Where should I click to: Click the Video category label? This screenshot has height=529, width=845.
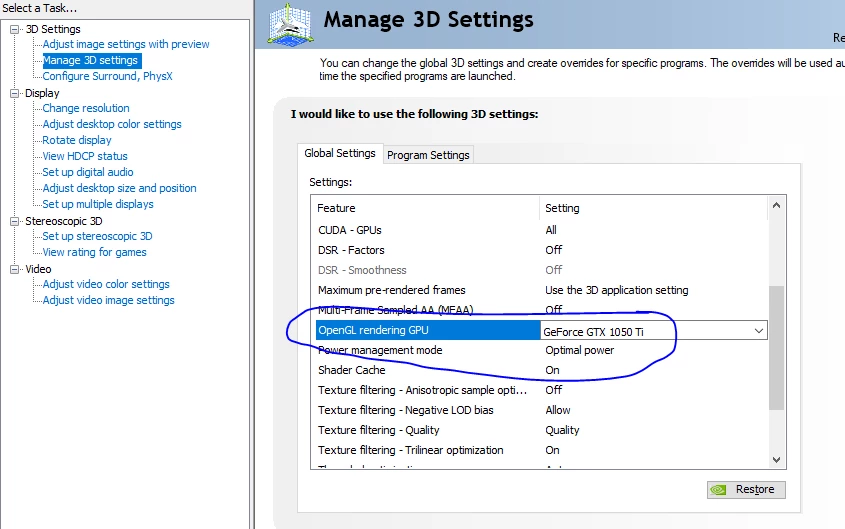(38, 269)
